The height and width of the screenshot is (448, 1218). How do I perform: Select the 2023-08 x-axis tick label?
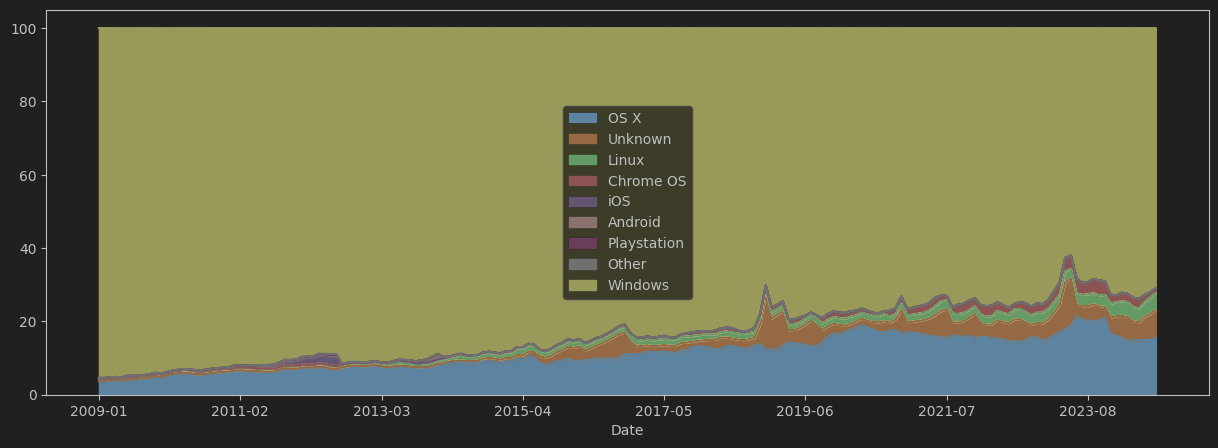coord(1089,411)
